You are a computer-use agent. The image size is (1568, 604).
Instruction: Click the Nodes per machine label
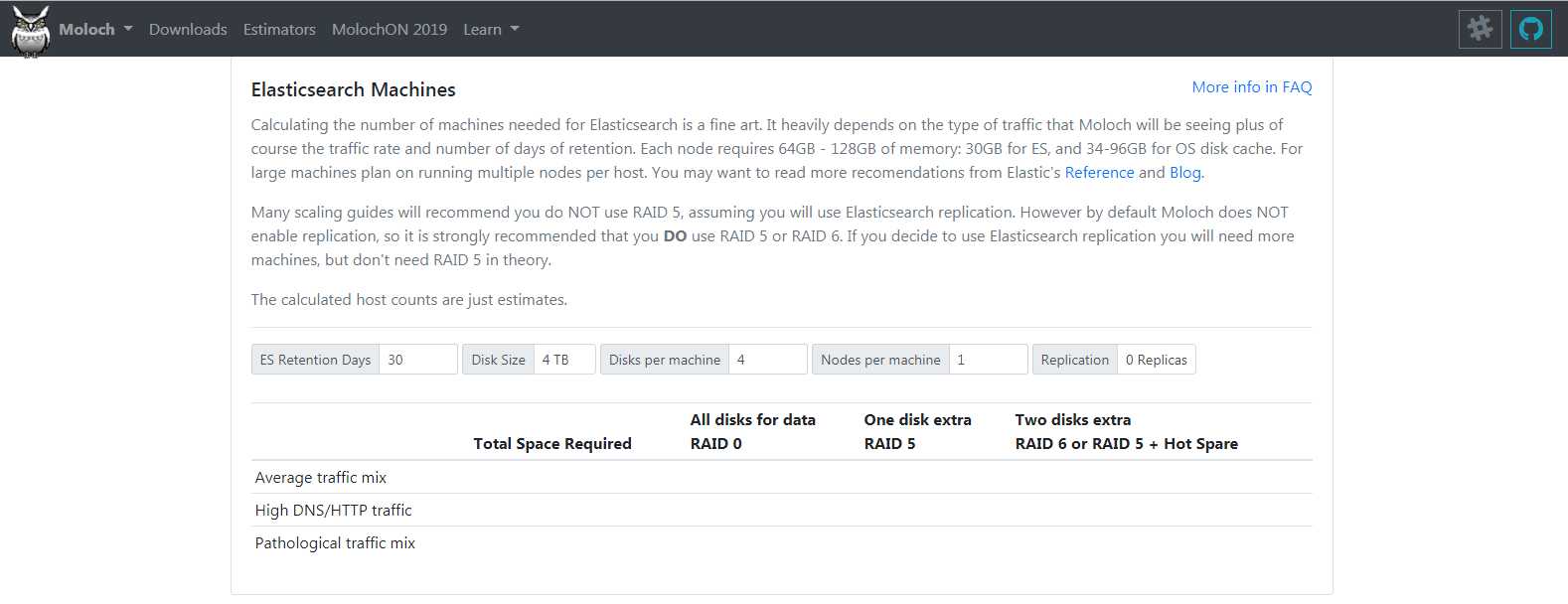[880, 360]
